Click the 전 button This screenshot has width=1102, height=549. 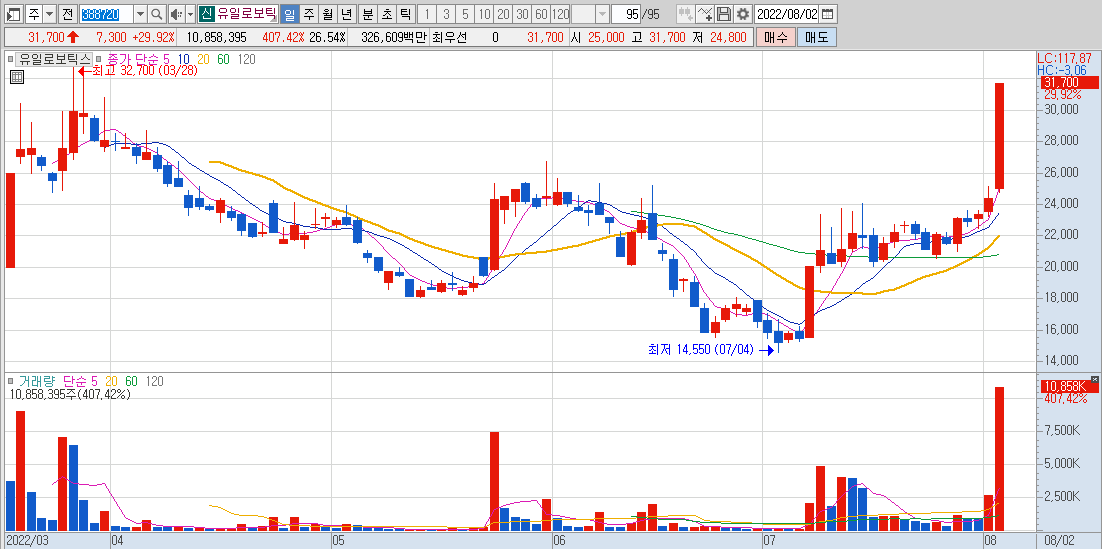66,14
